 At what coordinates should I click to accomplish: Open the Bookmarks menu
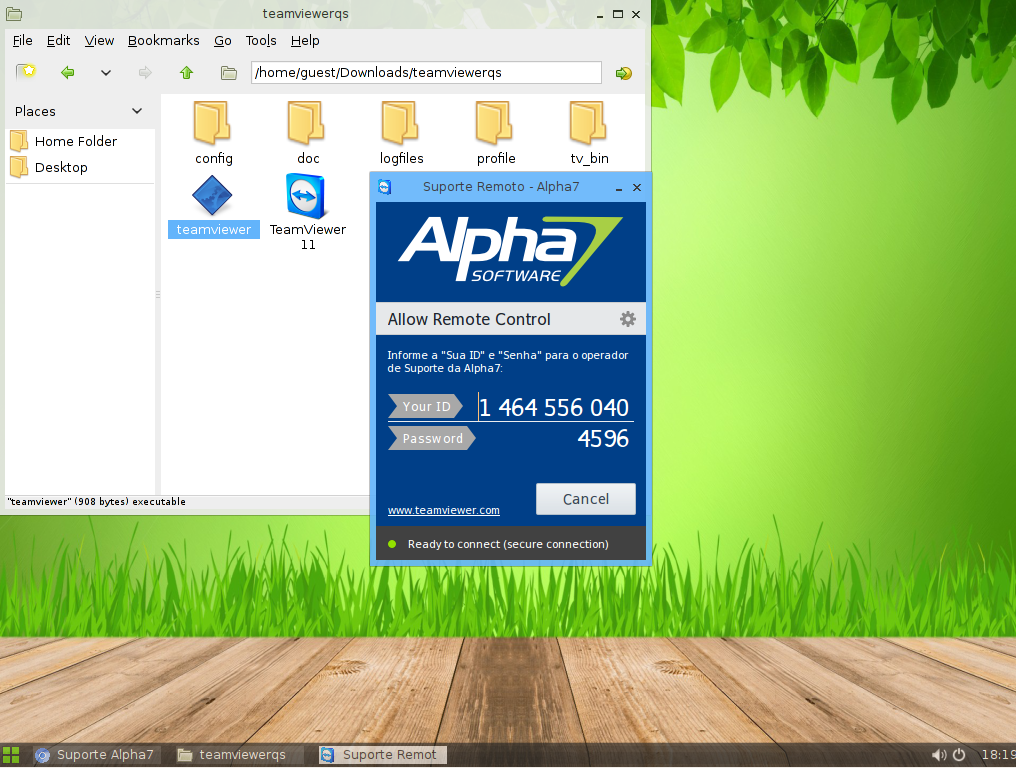(163, 40)
